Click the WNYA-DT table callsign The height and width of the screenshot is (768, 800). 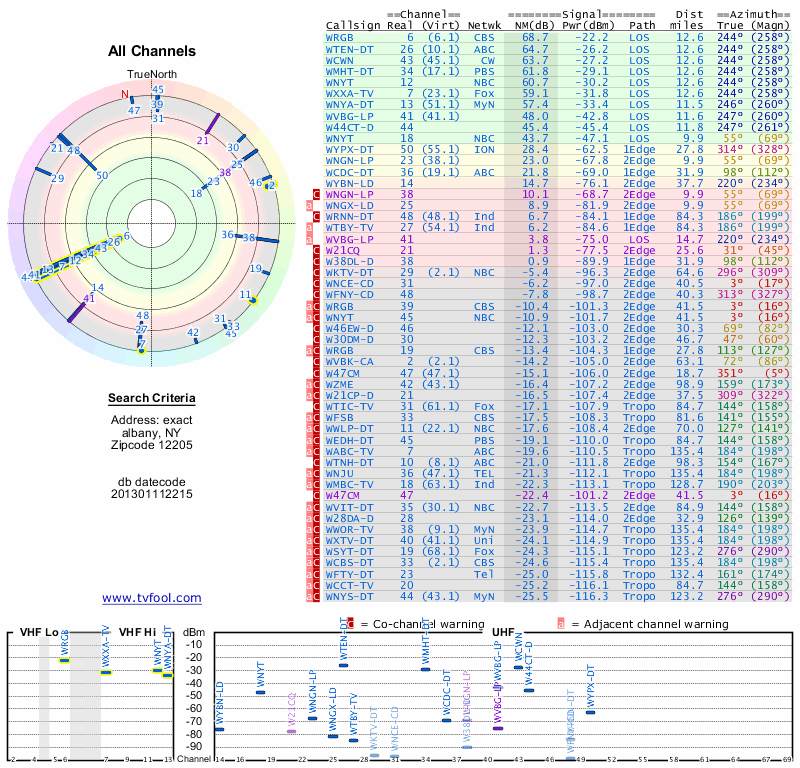(x=349, y=105)
